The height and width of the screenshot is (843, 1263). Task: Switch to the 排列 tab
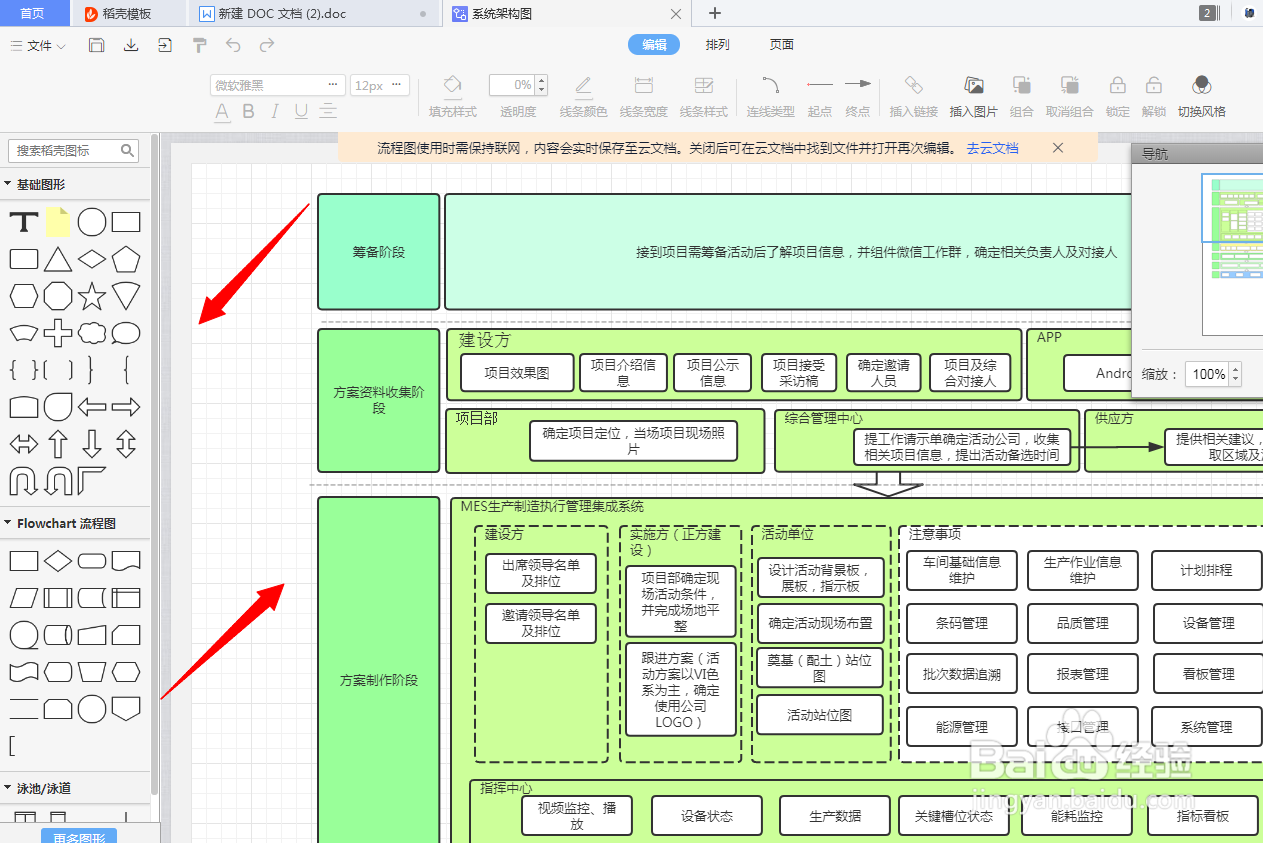(x=717, y=44)
